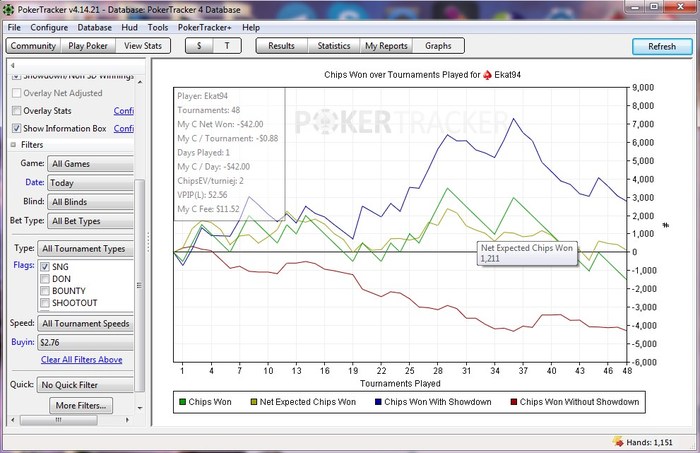Screen dimensions: 700x453
Task: Open the Bet Type dropdown
Action: 91,221
